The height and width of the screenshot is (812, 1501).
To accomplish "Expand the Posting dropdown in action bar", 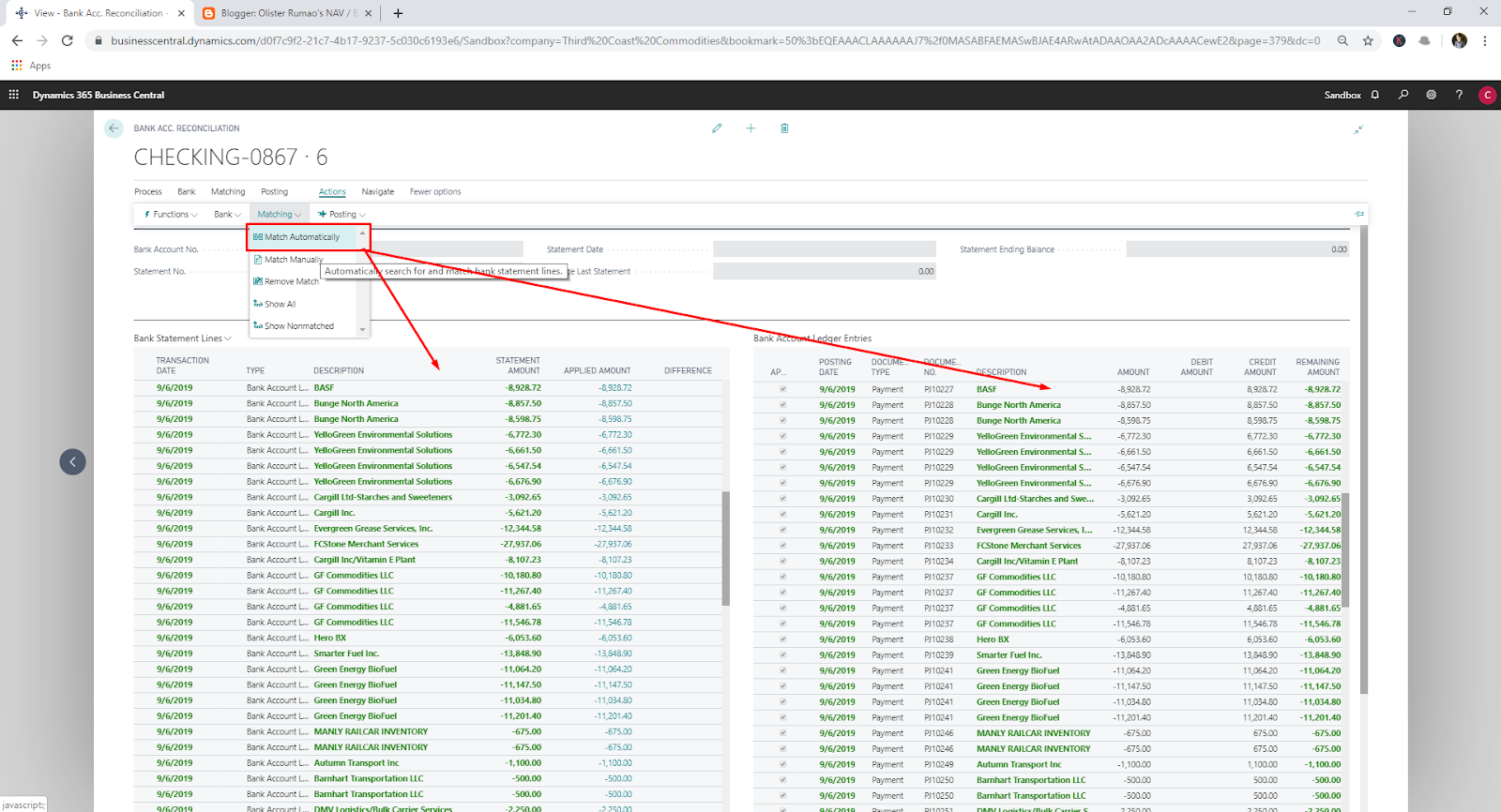I will click(341, 214).
